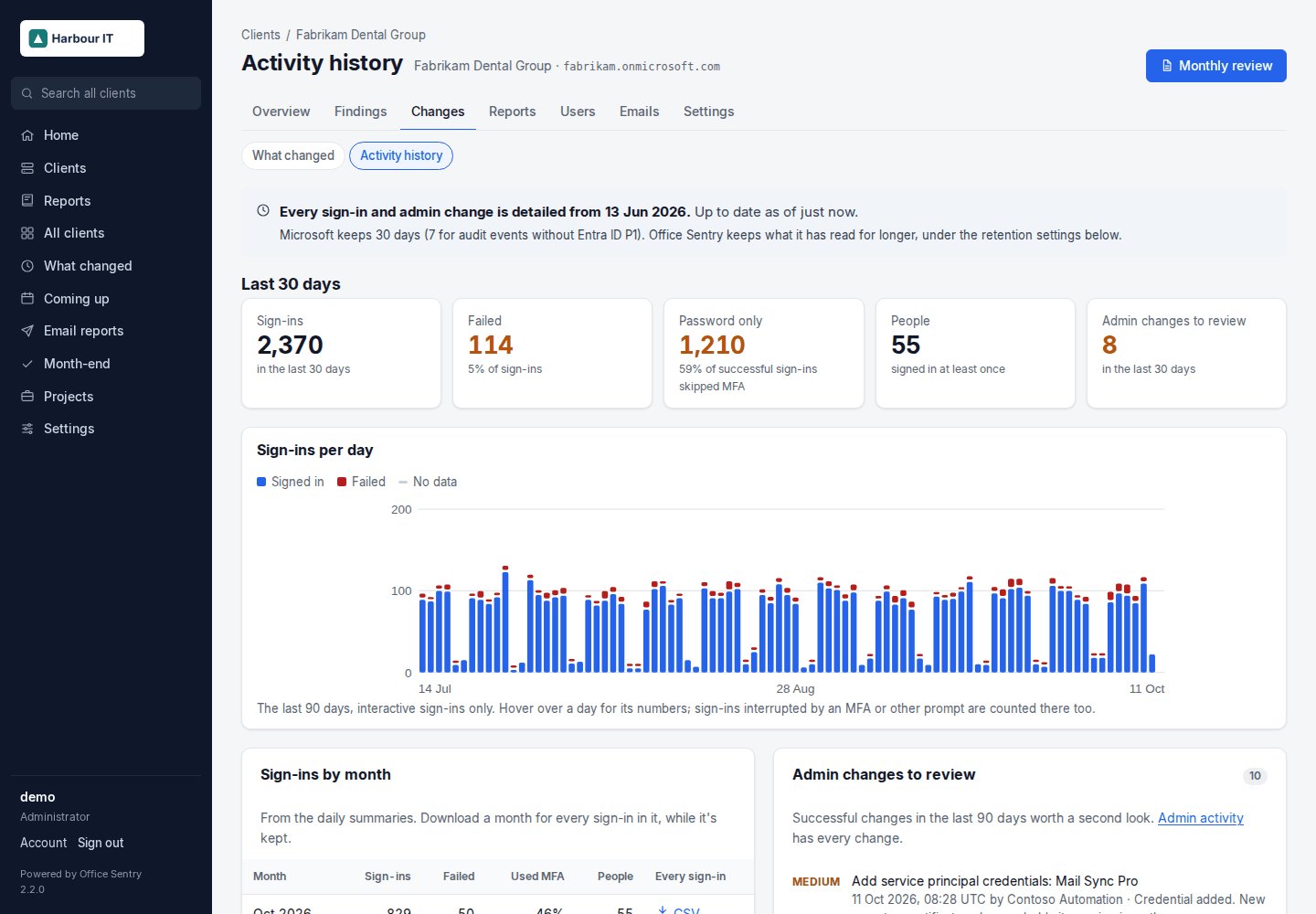Click the sidebar Settings sliders icon

click(27, 429)
